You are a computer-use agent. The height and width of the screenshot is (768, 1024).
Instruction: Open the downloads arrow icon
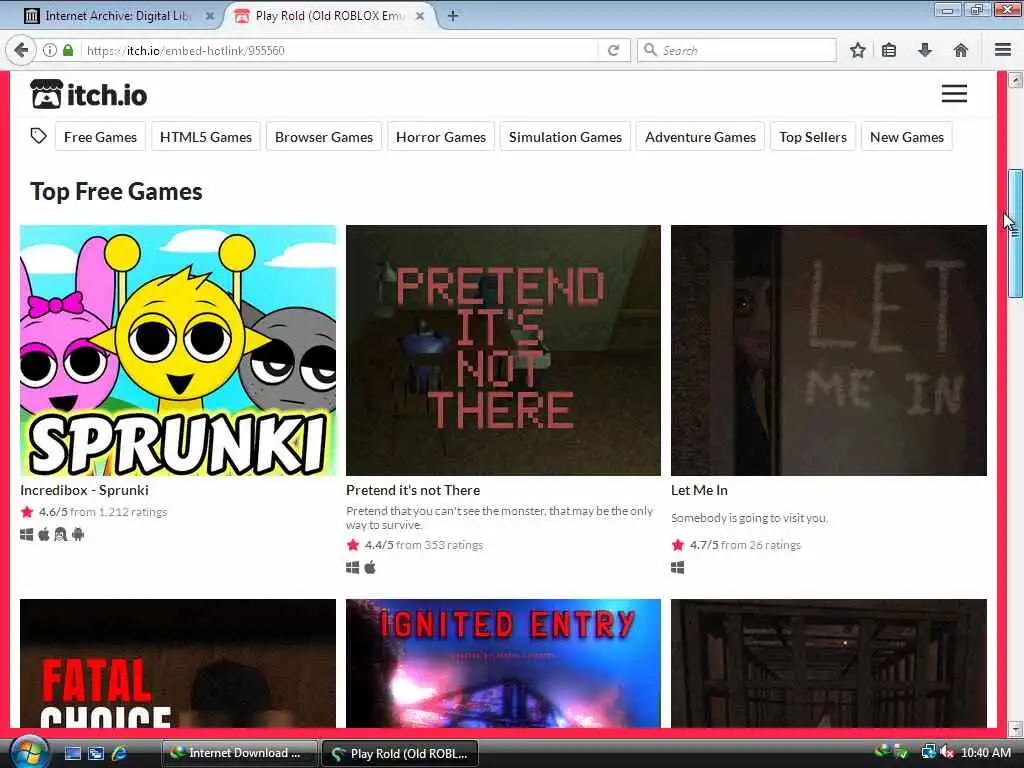coord(925,50)
